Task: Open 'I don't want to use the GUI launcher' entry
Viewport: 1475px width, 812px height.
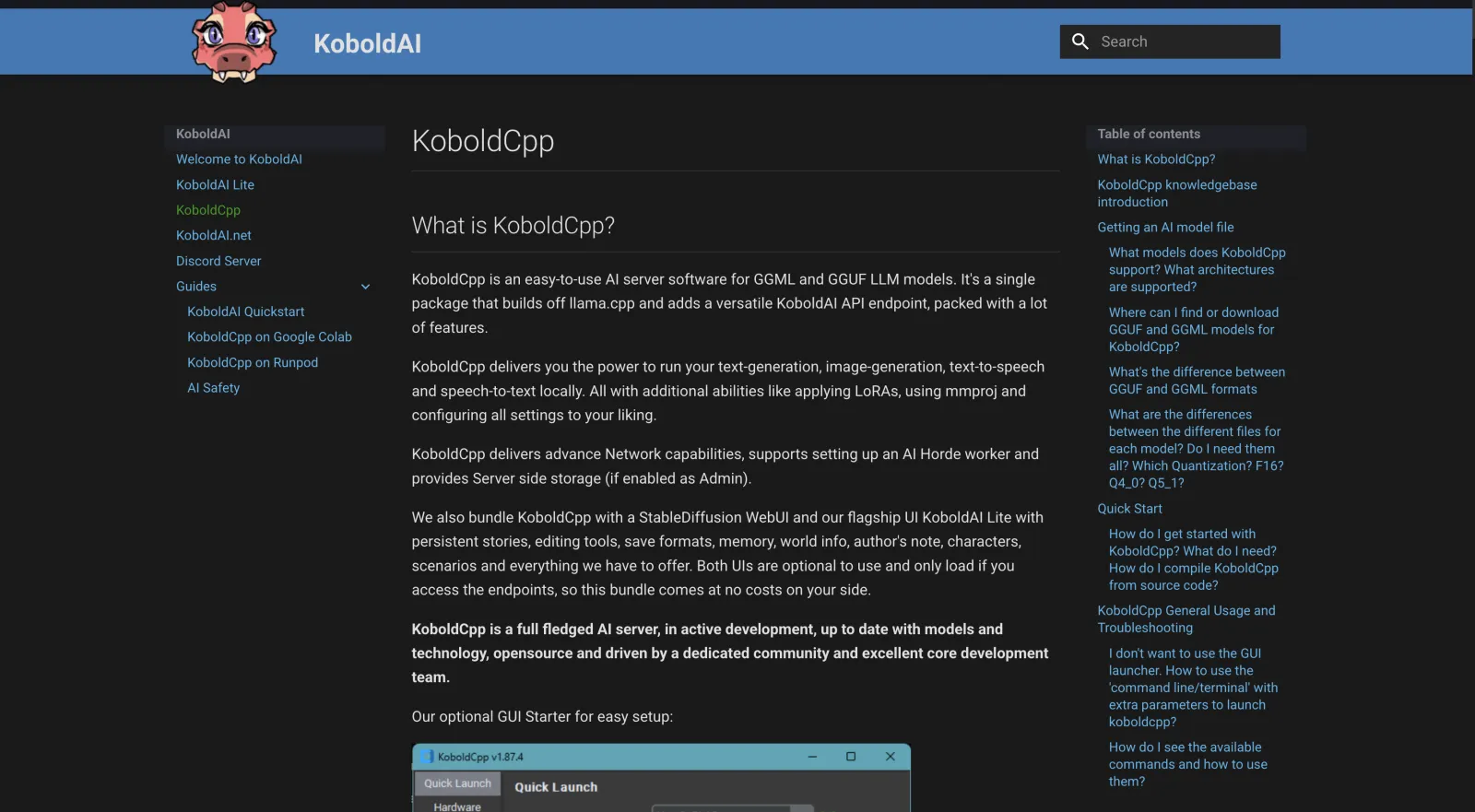Action: [1193, 688]
